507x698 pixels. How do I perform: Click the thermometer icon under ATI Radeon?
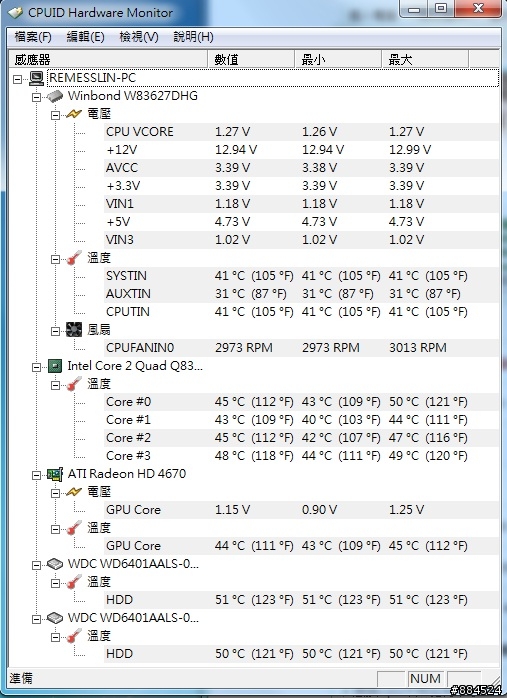pos(74,528)
